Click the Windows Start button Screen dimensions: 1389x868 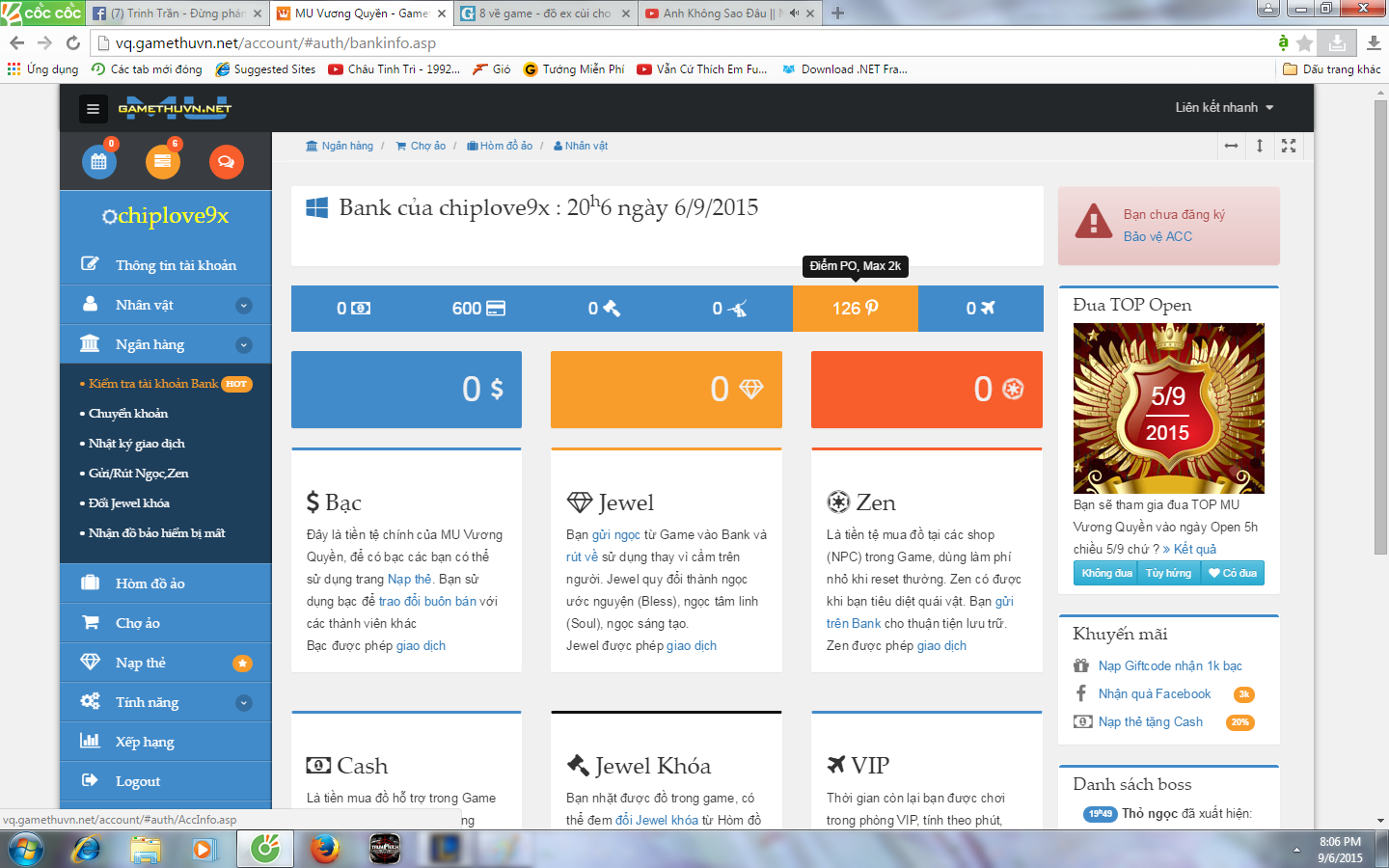[x=25, y=849]
